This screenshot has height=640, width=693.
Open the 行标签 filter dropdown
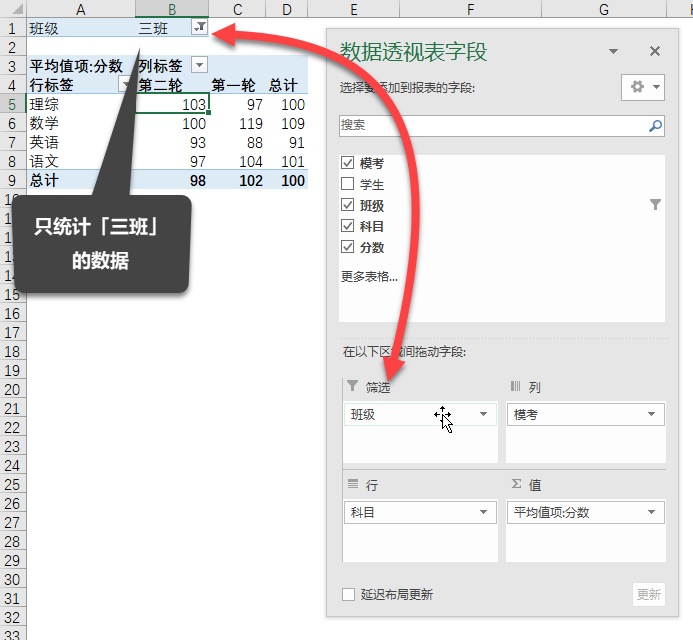125,85
